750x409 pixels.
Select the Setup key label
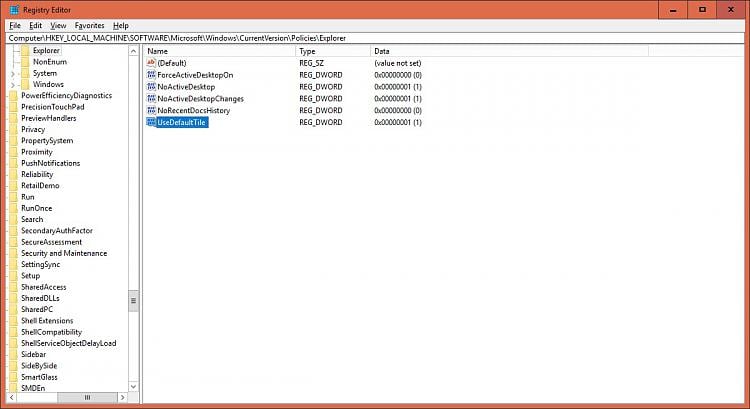pos(31,276)
